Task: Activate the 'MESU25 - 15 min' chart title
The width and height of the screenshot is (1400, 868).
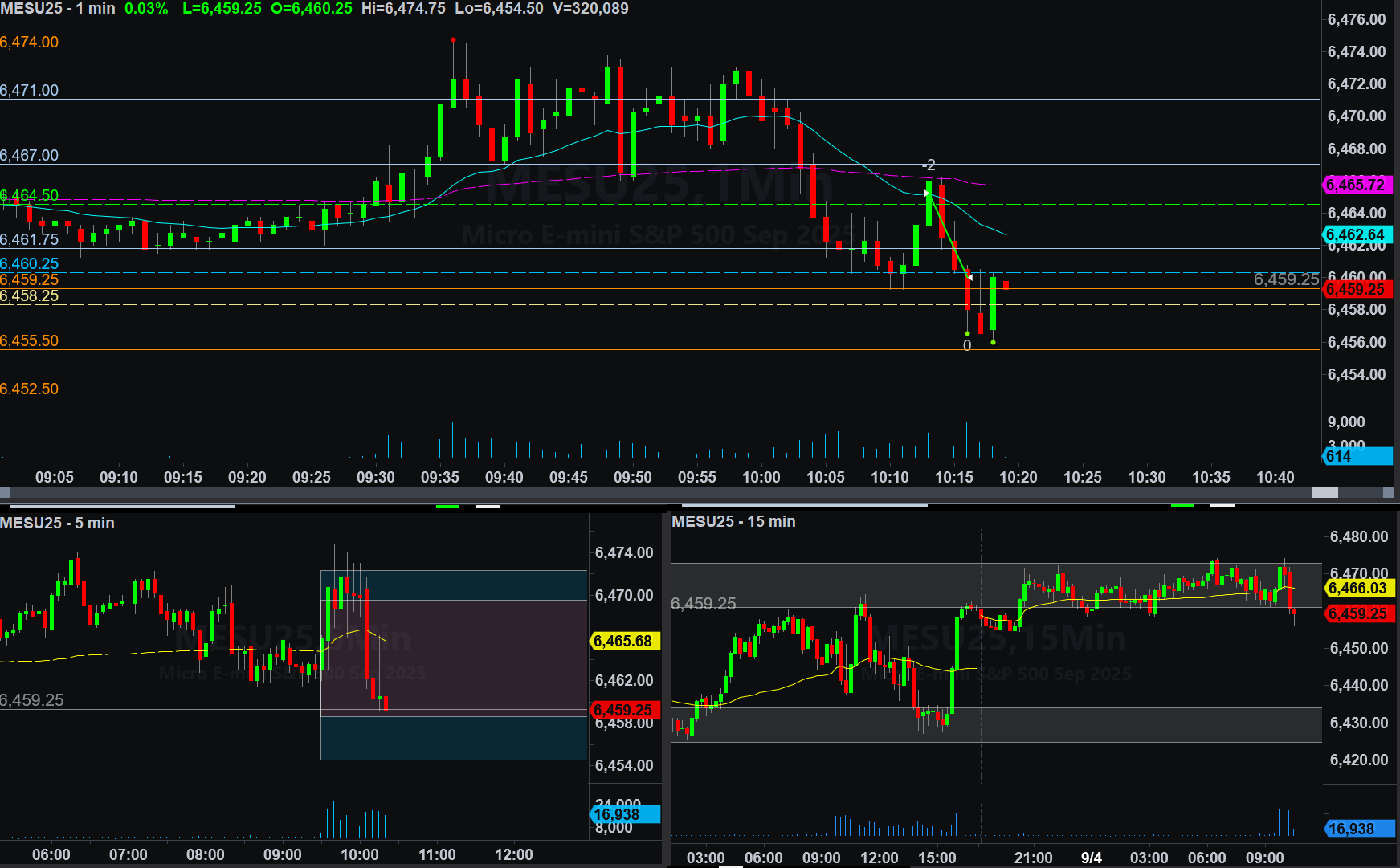Action: [733, 521]
